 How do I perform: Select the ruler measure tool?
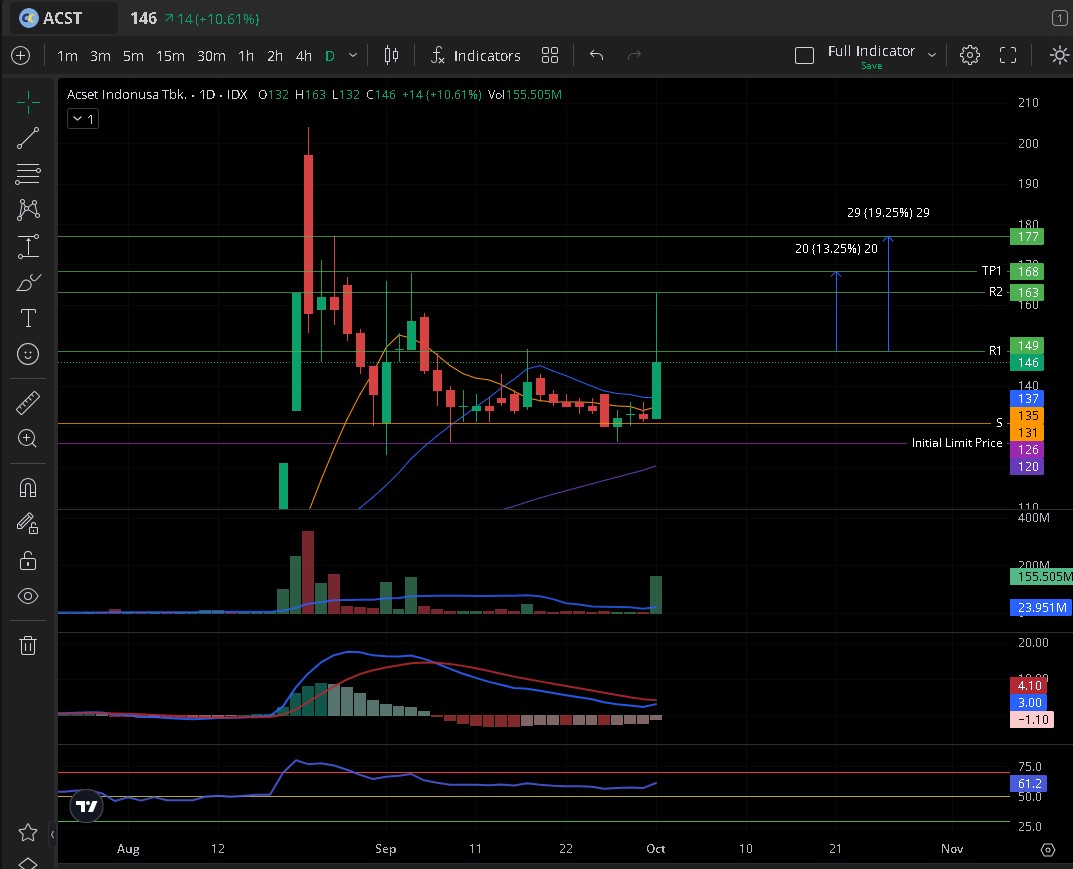[28, 403]
